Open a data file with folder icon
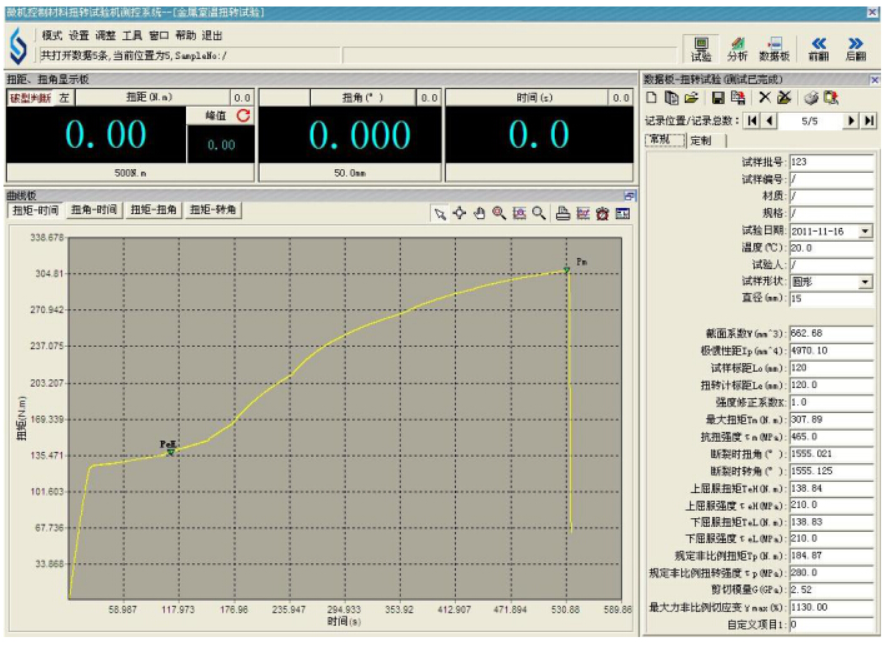The width and height of the screenshot is (886, 645). click(691, 98)
